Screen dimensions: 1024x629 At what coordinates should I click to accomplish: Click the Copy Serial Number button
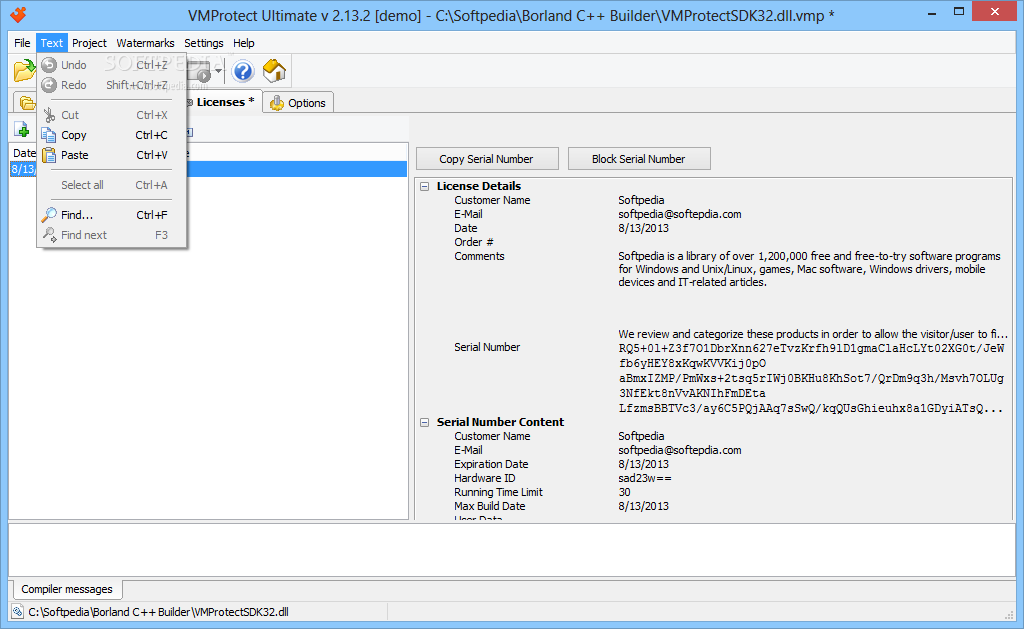click(487, 159)
